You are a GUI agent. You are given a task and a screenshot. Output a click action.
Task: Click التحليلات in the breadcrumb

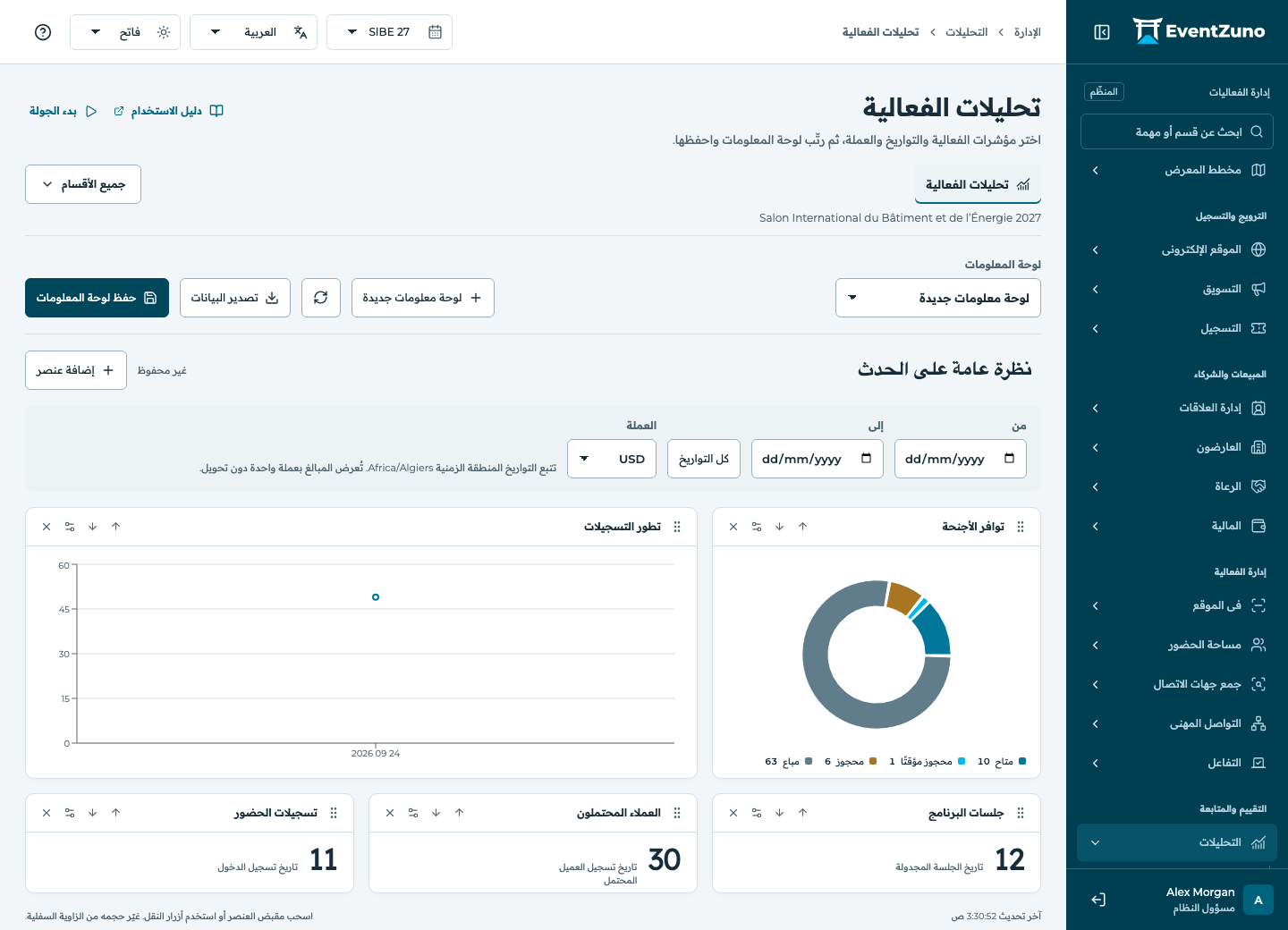coord(967,32)
